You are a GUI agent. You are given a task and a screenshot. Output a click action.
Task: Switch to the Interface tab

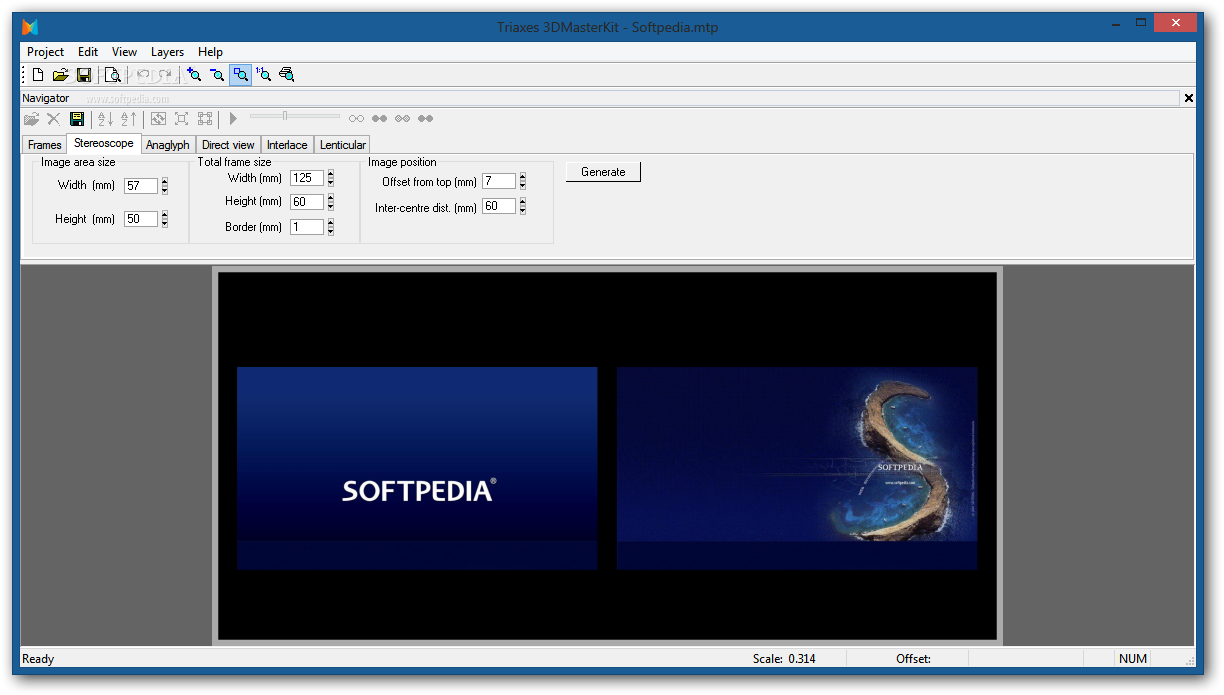(x=287, y=145)
